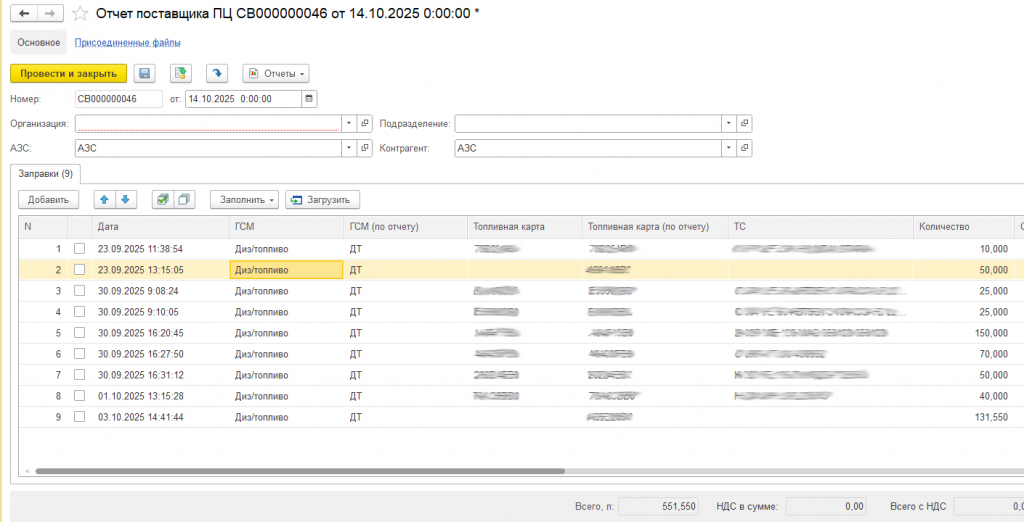Image resolution: width=1024 pixels, height=522 pixels.
Task: Expand the Организация dropdown list
Action: click(349, 123)
